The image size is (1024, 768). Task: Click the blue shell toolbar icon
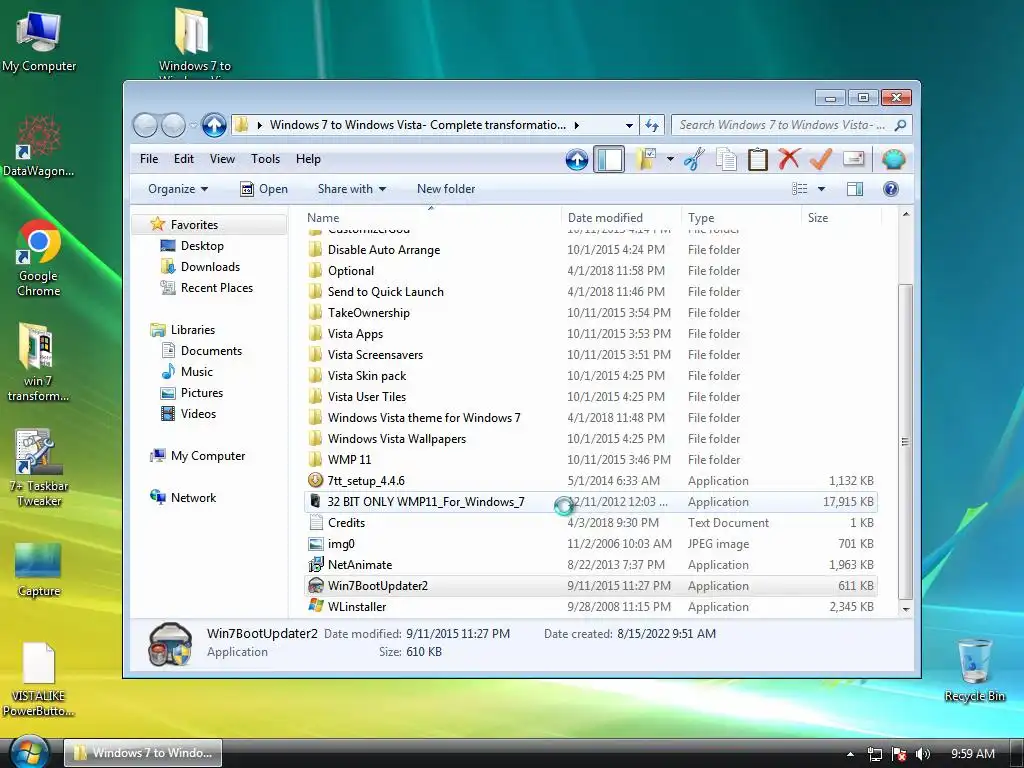893,159
